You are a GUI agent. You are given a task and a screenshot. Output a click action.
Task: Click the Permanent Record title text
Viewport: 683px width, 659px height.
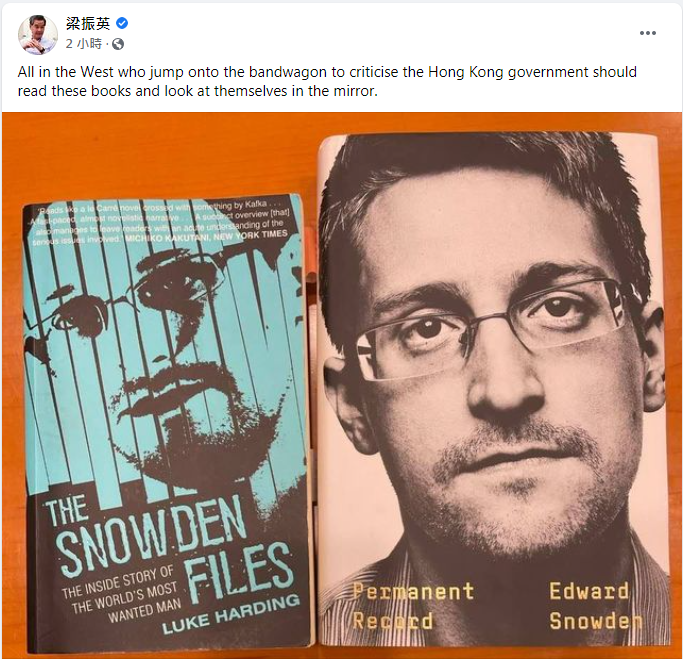pos(413,606)
